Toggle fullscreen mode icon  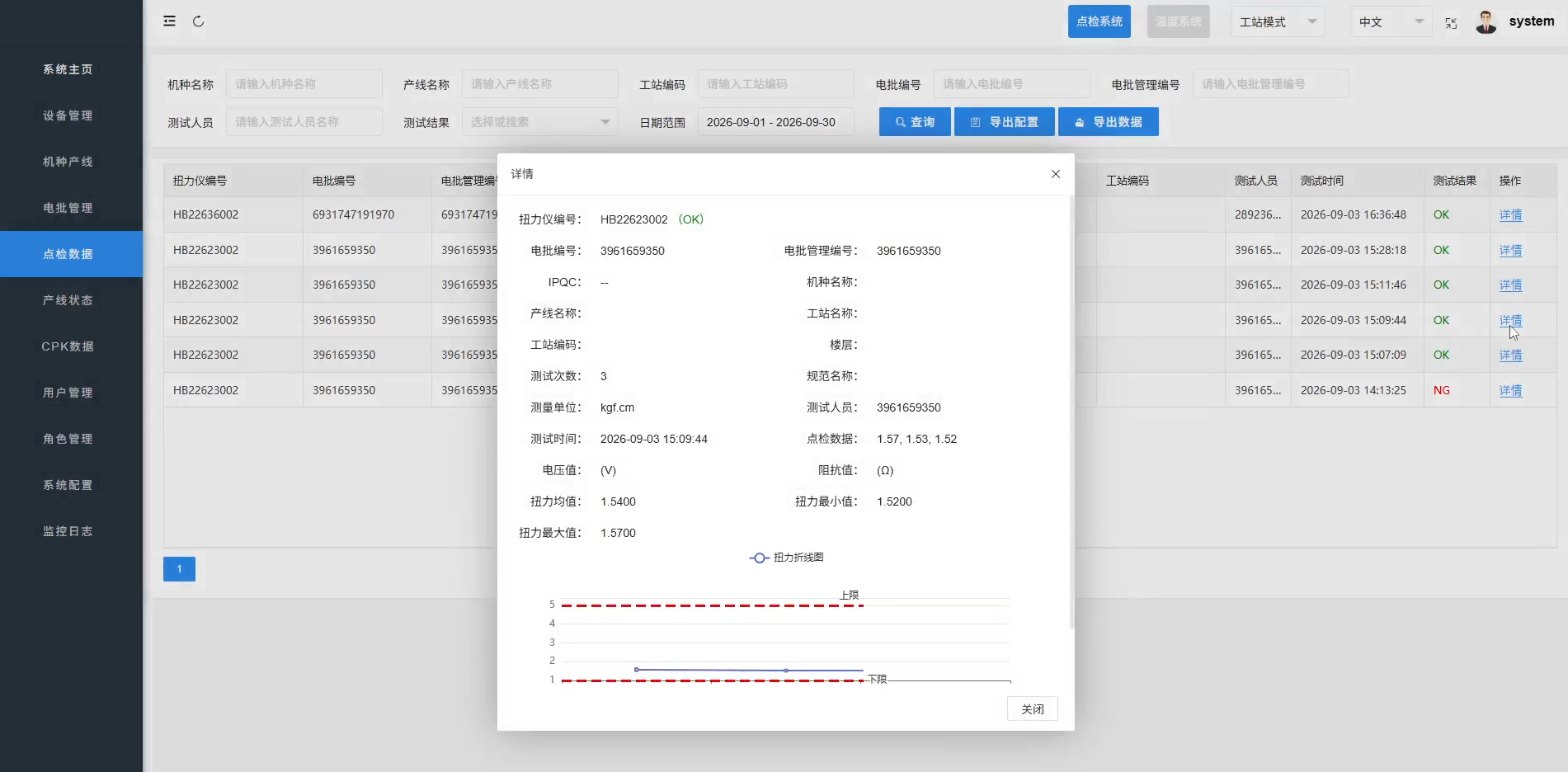(1451, 22)
